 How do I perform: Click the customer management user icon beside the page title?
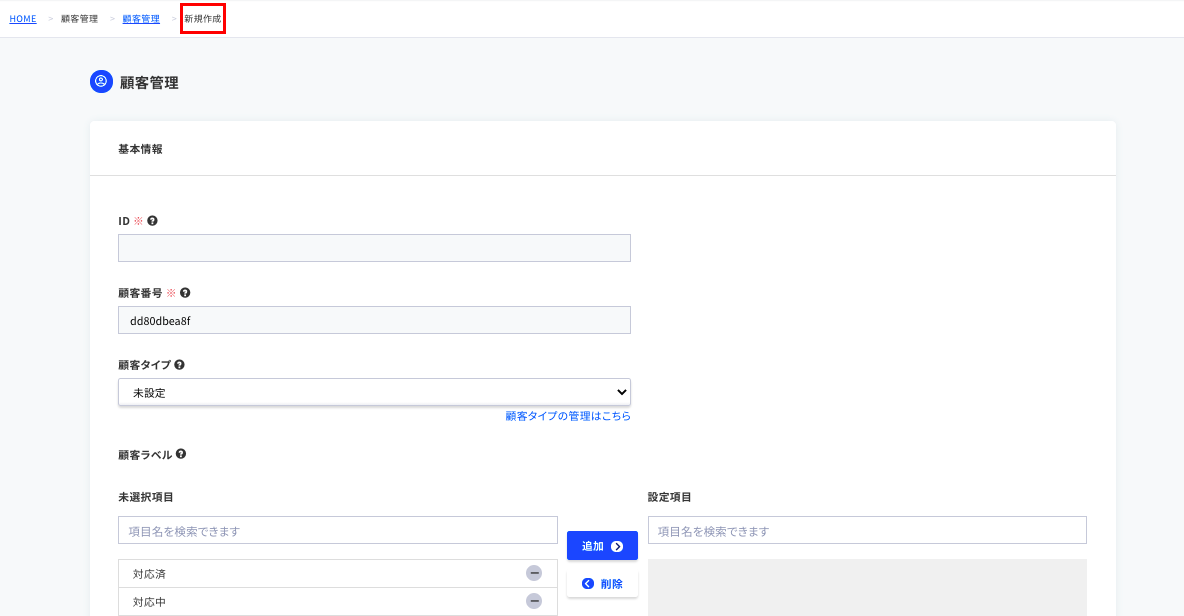pyautogui.click(x=101, y=82)
